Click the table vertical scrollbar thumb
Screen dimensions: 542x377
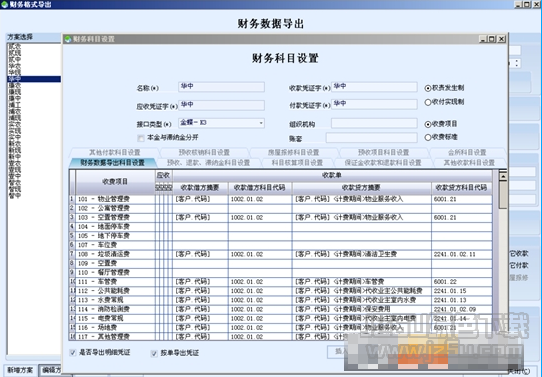pos(503,195)
